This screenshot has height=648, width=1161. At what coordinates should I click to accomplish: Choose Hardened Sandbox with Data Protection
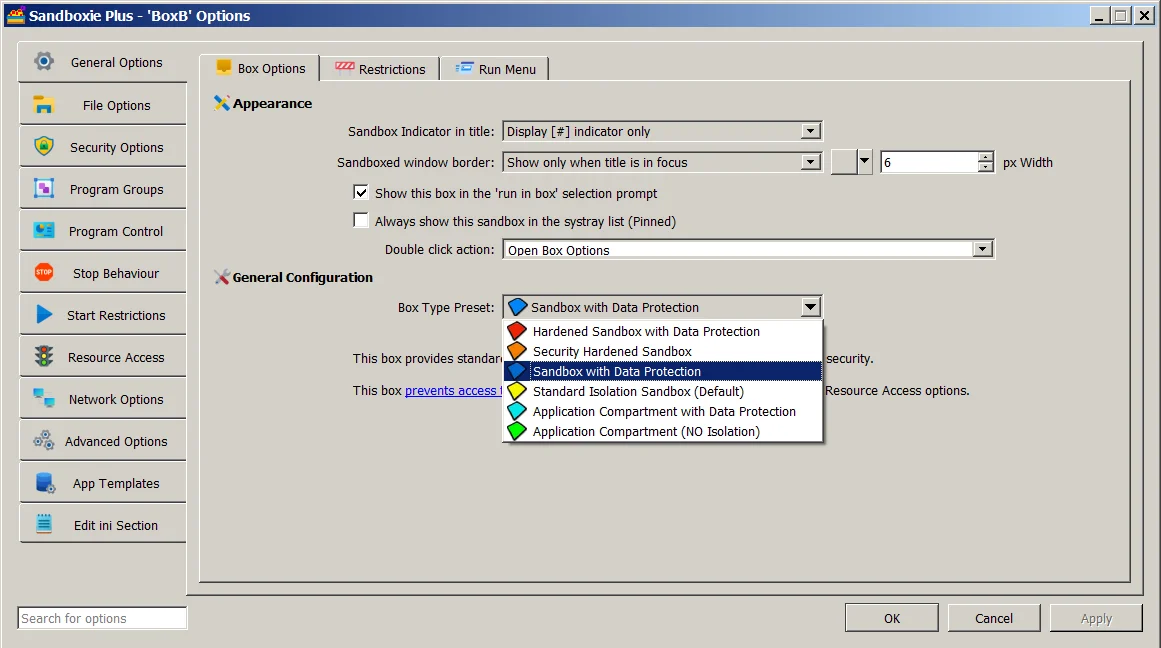(662, 331)
